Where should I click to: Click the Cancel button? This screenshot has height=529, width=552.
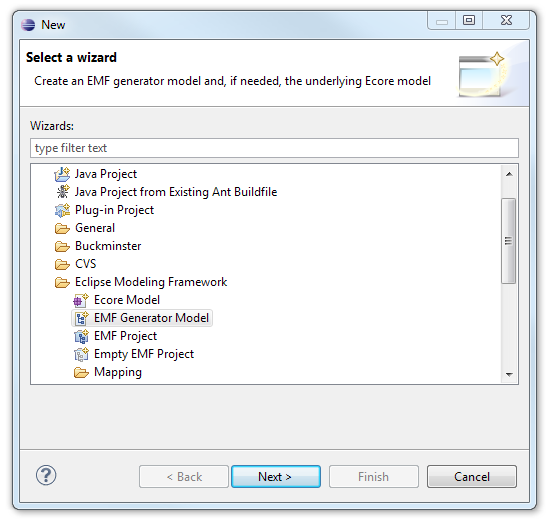[x=472, y=477]
